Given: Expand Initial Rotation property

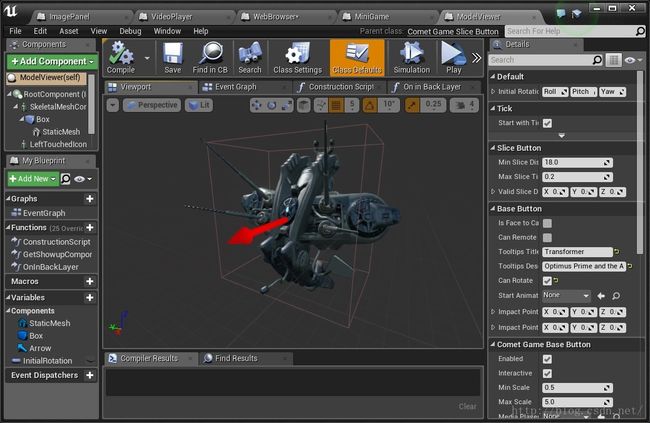Looking at the screenshot, I should 493,92.
